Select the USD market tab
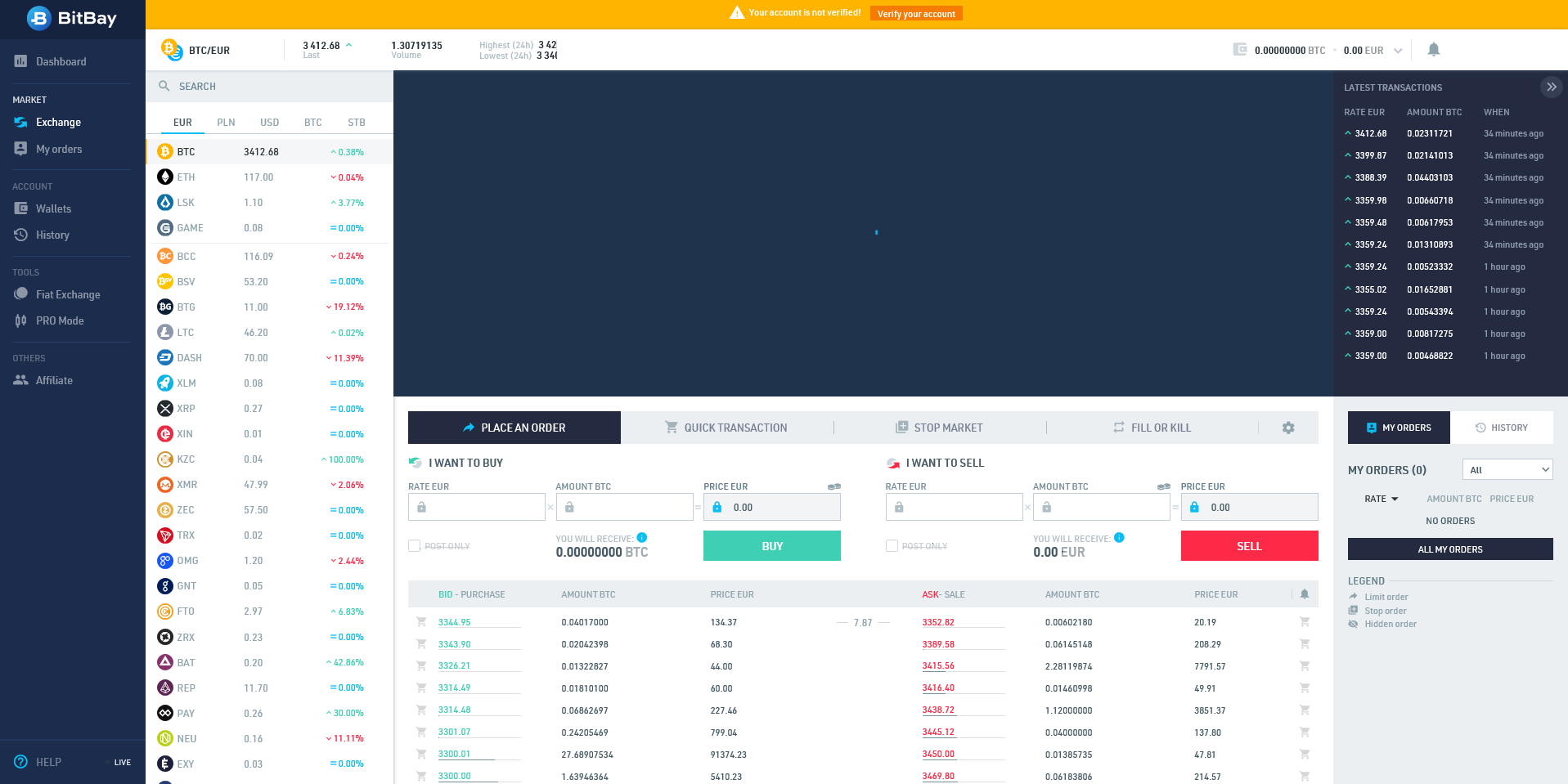This screenshot has height=784, width=1568. (269, 123)
